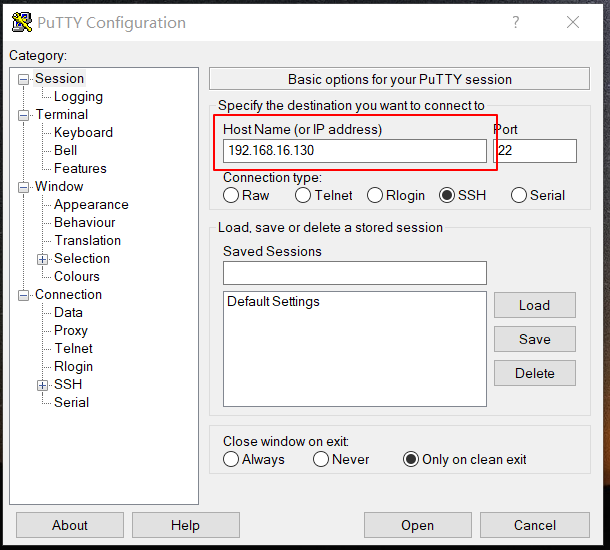Screen dimensions: 610x550
Task: Click the Save session button
Action: 535,339
